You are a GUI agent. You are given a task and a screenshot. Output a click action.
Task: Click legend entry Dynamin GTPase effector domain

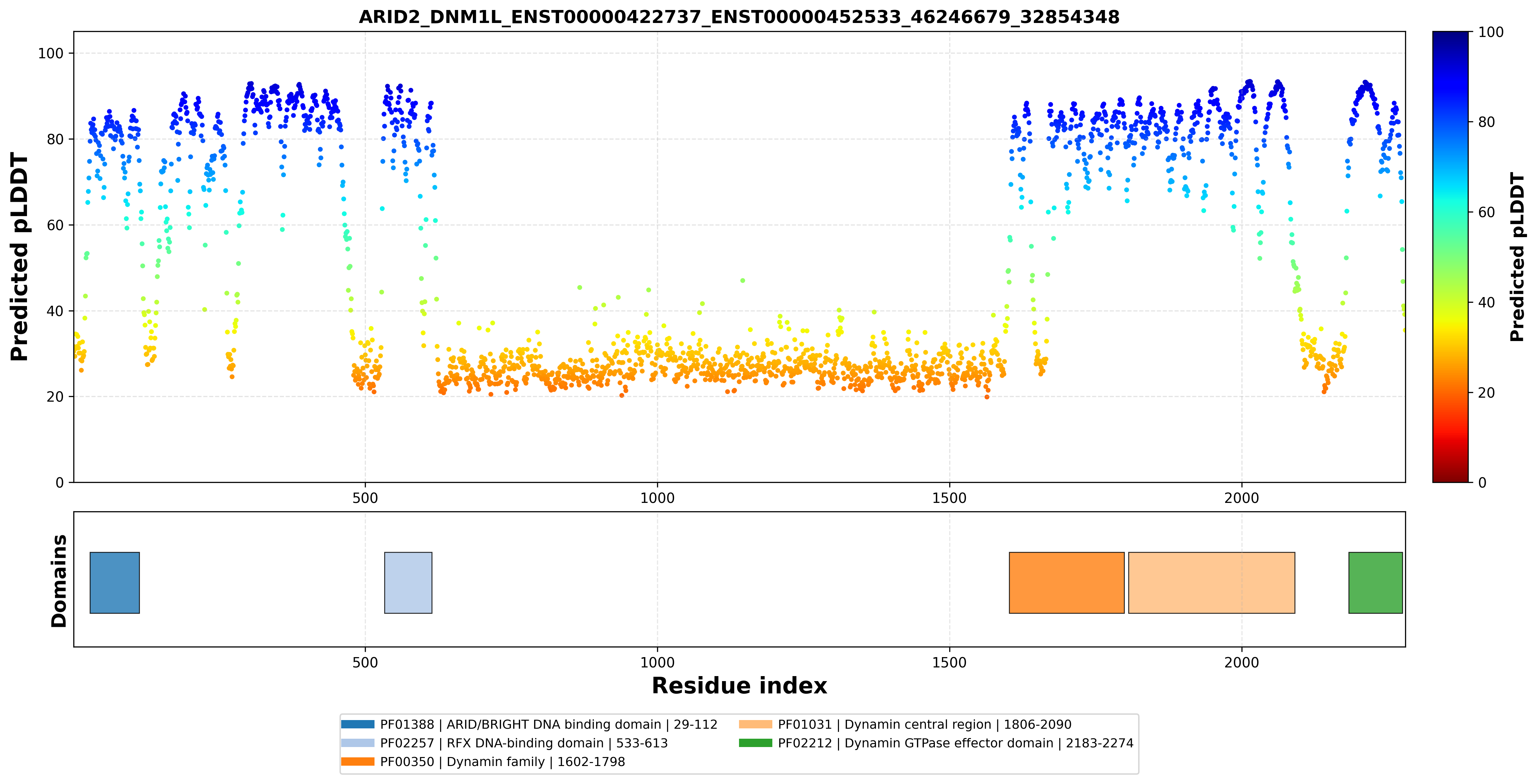tap(955, 743)
